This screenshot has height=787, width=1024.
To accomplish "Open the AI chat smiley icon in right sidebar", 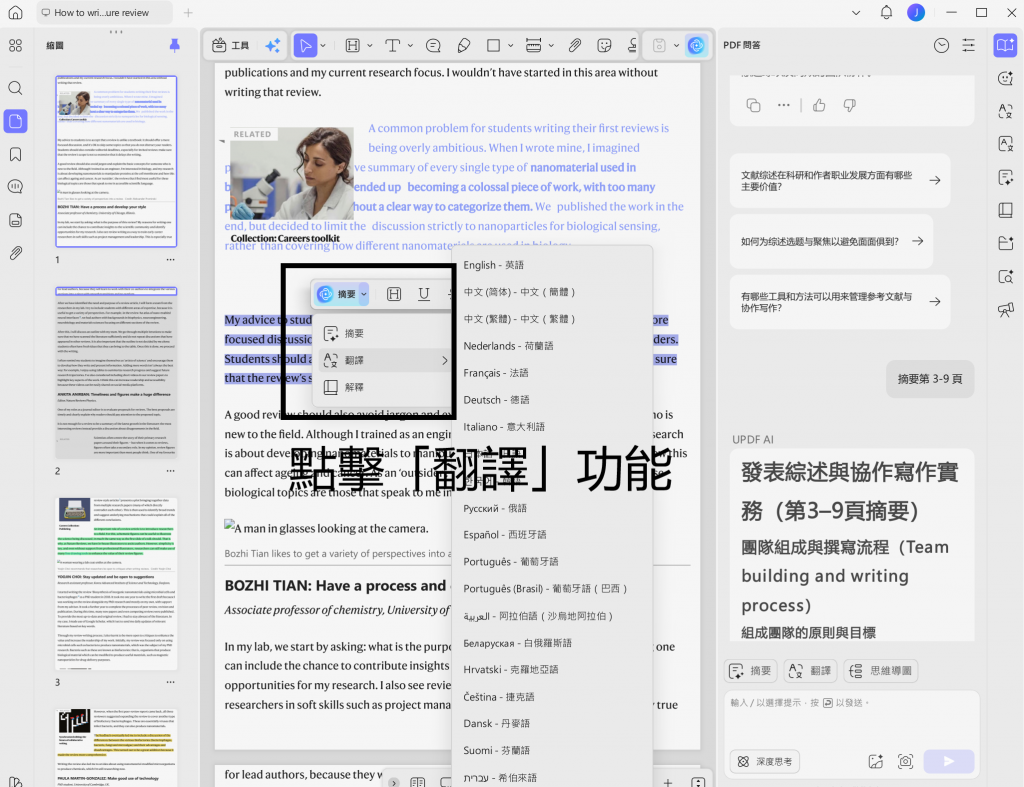I will tap(1006, 78).
